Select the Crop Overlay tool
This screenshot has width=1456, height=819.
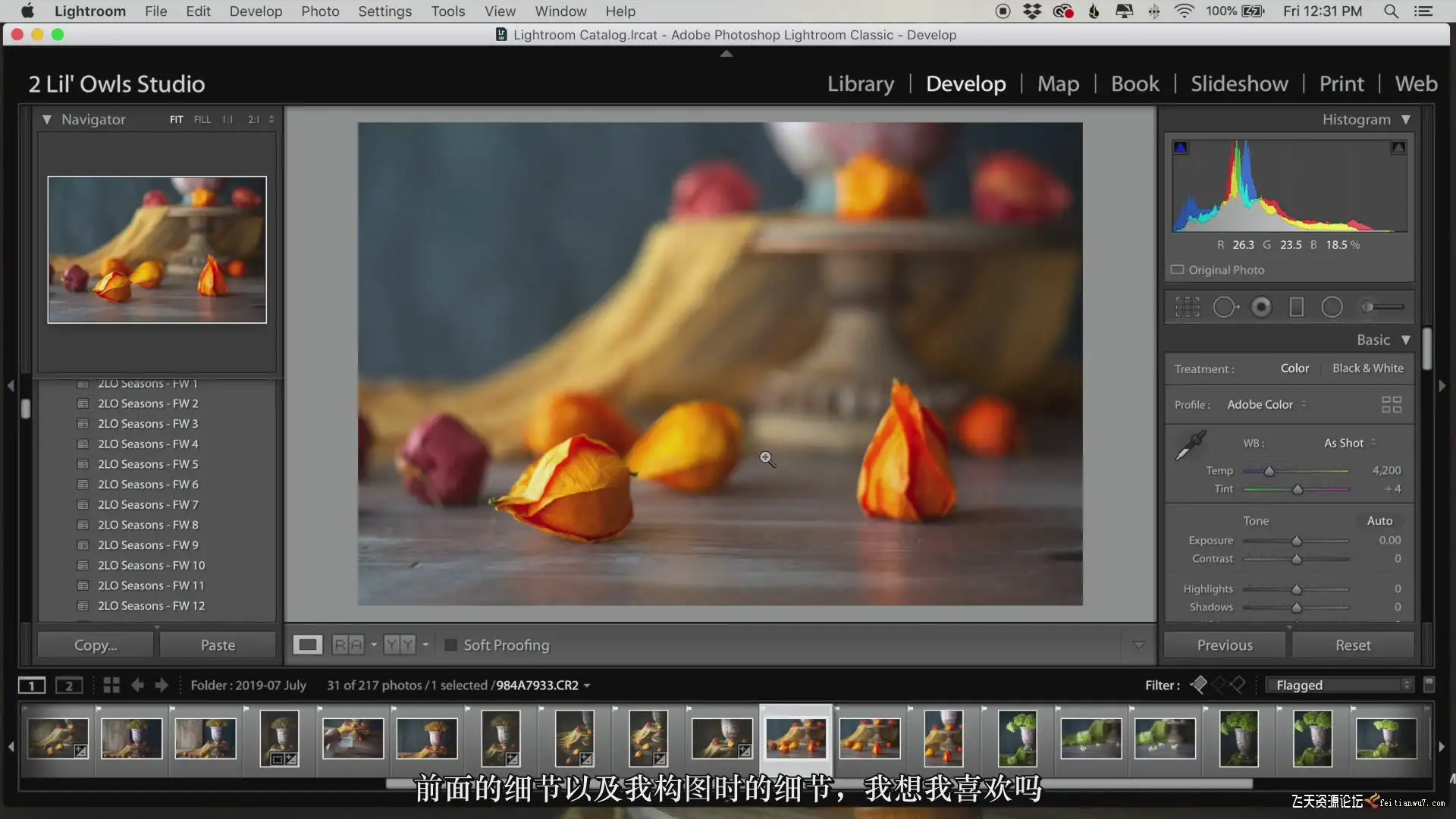(x=1188, y=307)
